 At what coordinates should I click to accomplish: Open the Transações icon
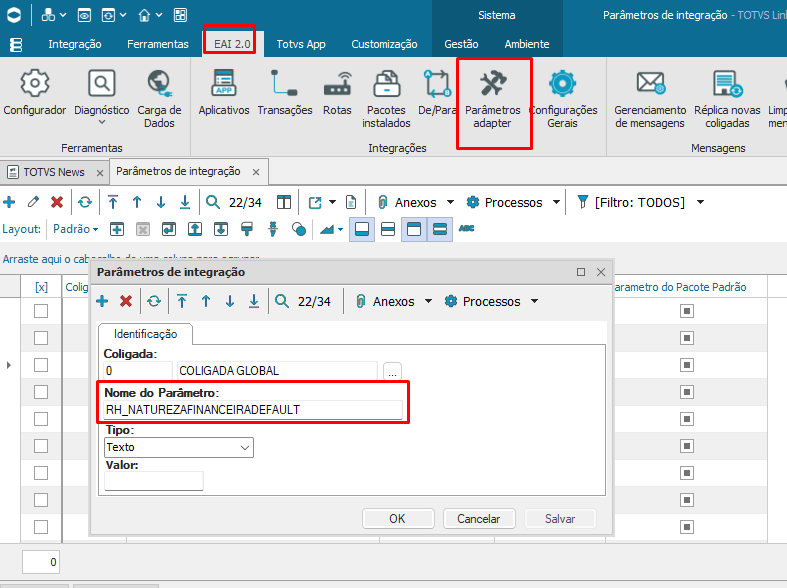(x=285, y=92)
